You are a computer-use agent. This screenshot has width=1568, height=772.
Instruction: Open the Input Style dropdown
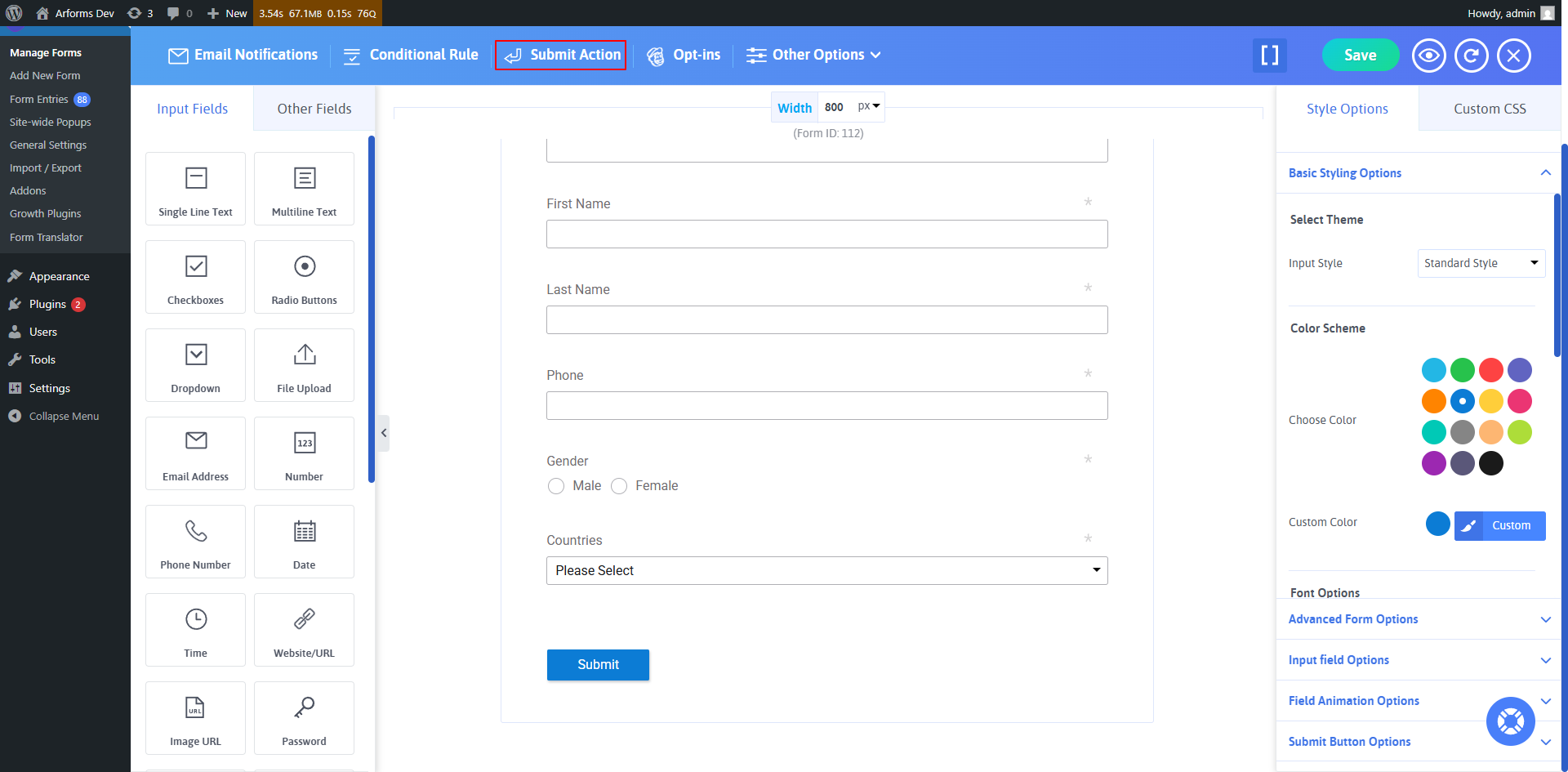tap(1481, 263)
